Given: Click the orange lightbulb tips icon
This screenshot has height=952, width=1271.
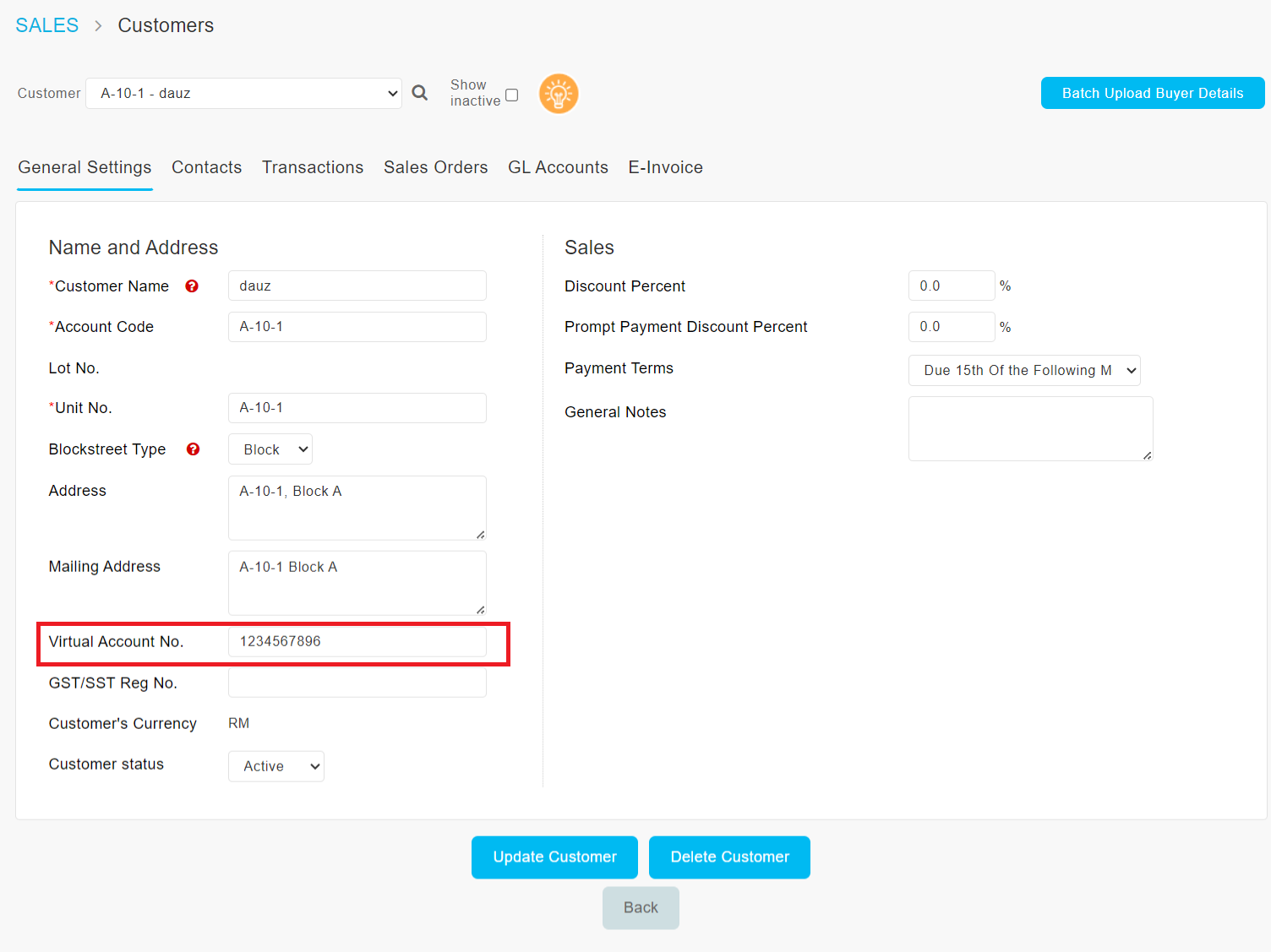Looking at the screenshot, I should (x=559, y=94).
